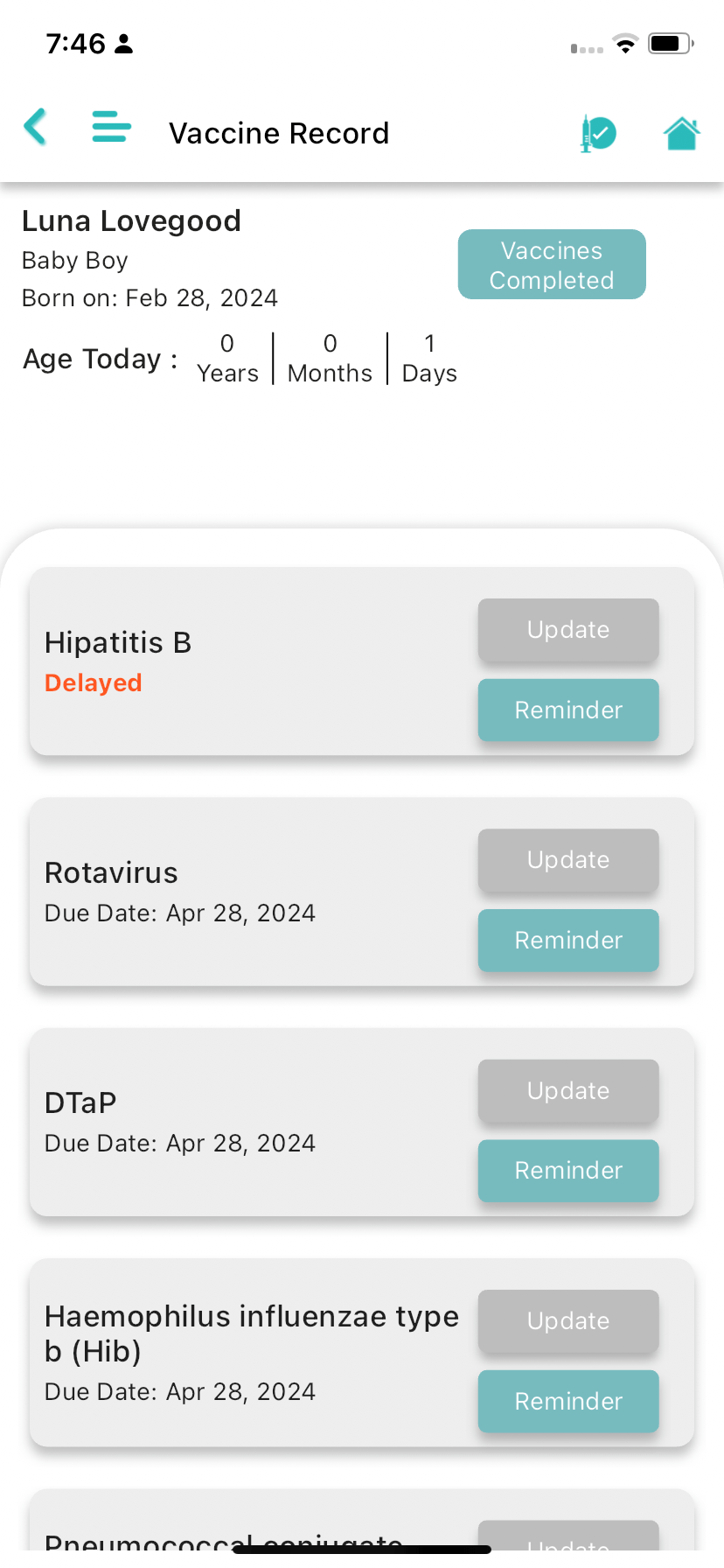
Task: Tap the cellular signal dots icon
Action: coord(587,49)
